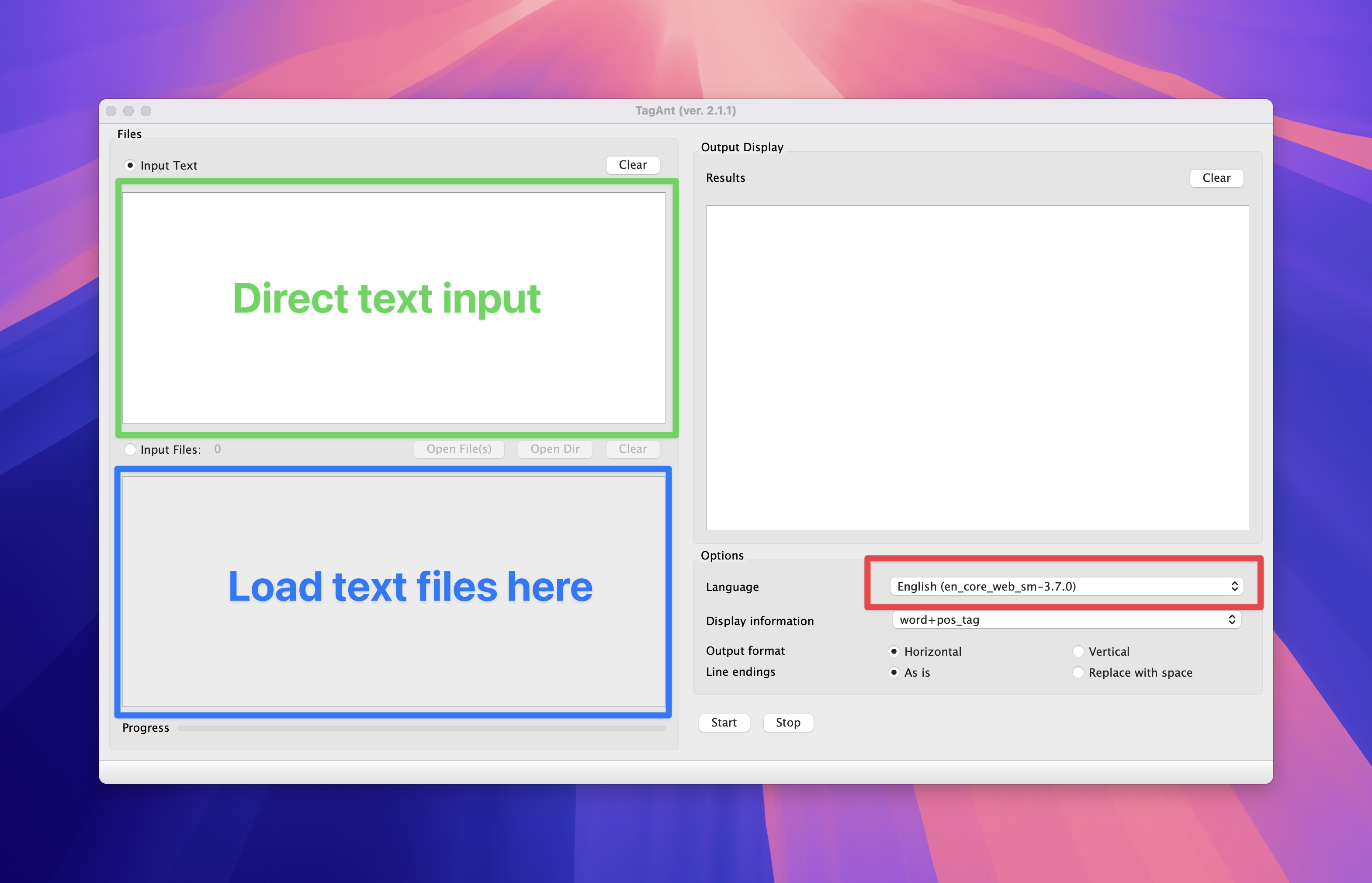Viewport: 1372px width, 883px height.
Task: Click the input files Clear button
Action: click(x=633, y=449)
